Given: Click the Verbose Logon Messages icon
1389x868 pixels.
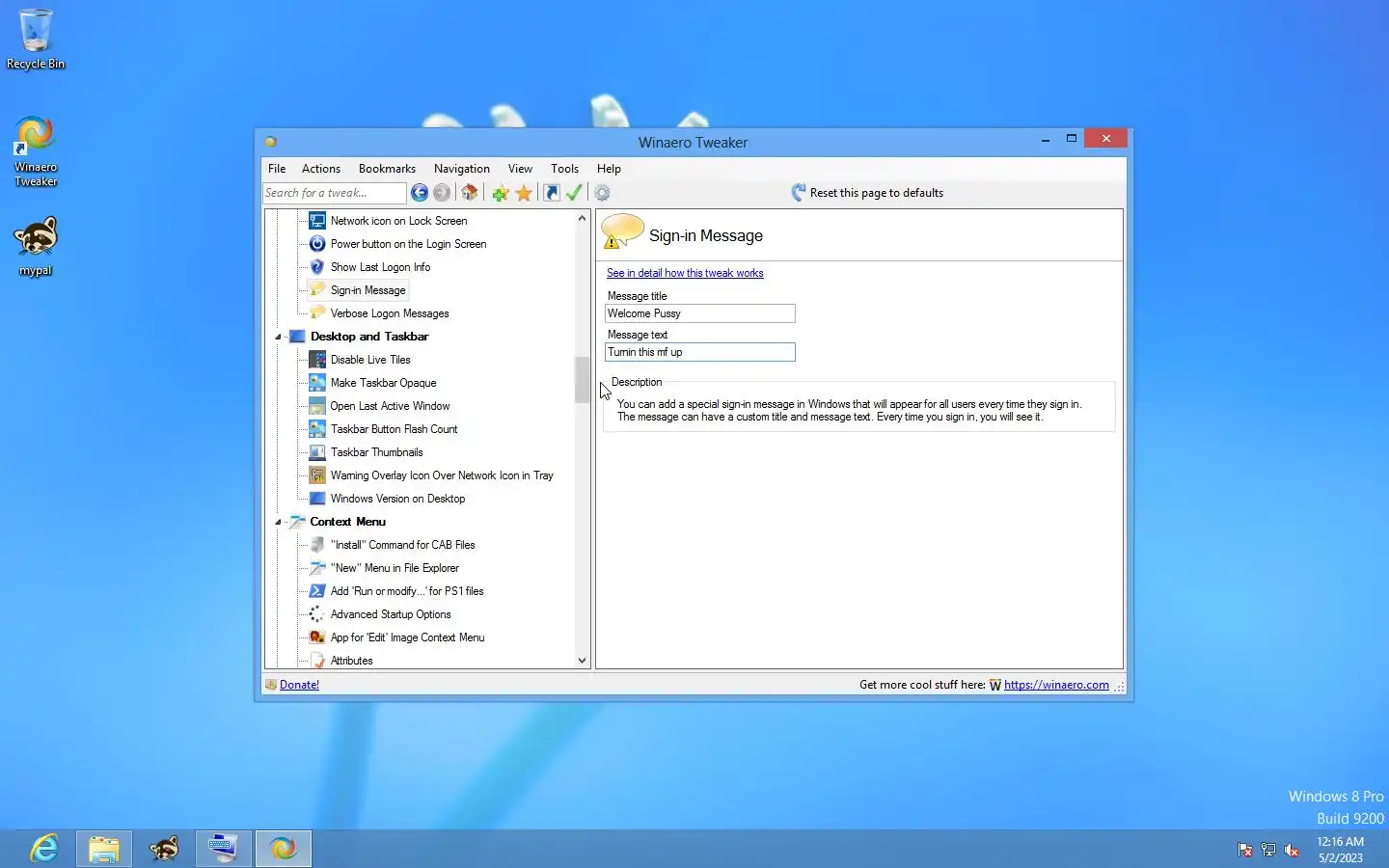Looking at the screenshot, I should [317, 313].
